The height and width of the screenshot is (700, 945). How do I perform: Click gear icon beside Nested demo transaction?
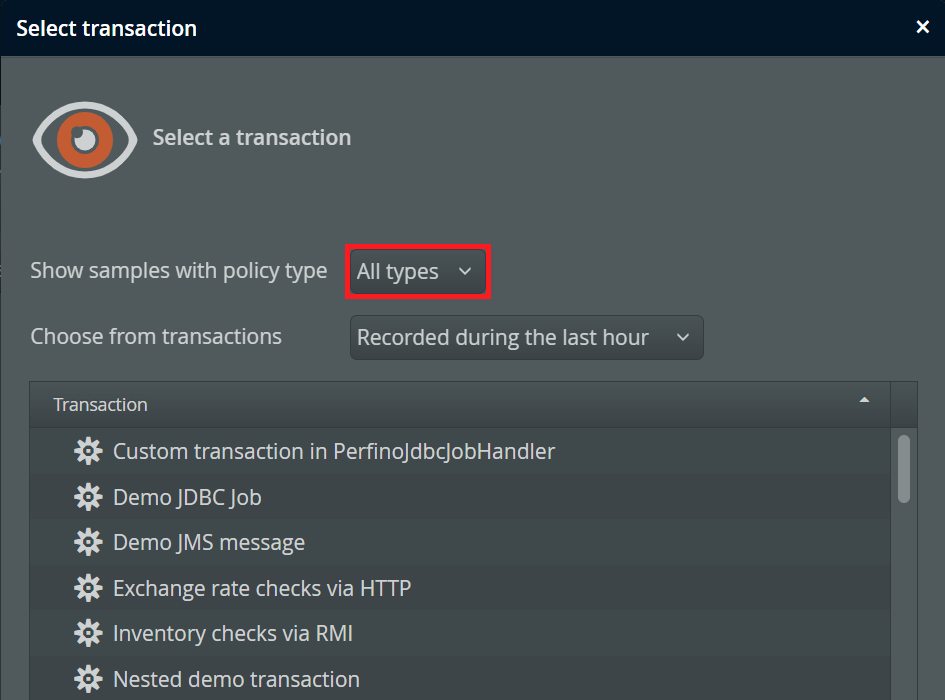[88, 679]
